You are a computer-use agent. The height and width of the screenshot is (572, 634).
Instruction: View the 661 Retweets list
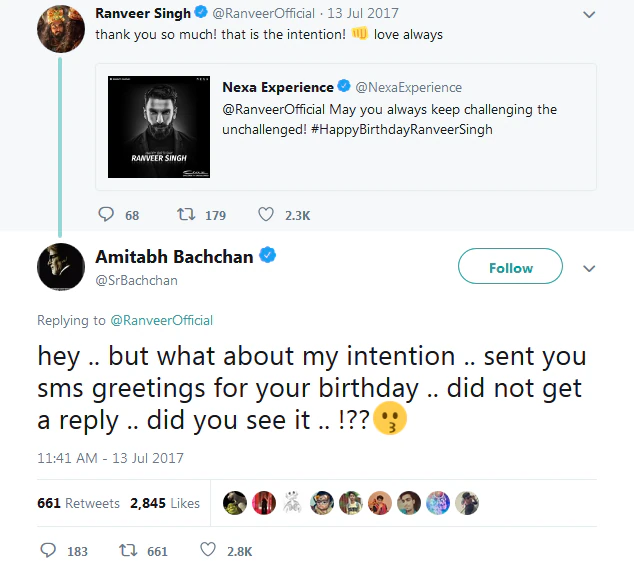[79, 503]
